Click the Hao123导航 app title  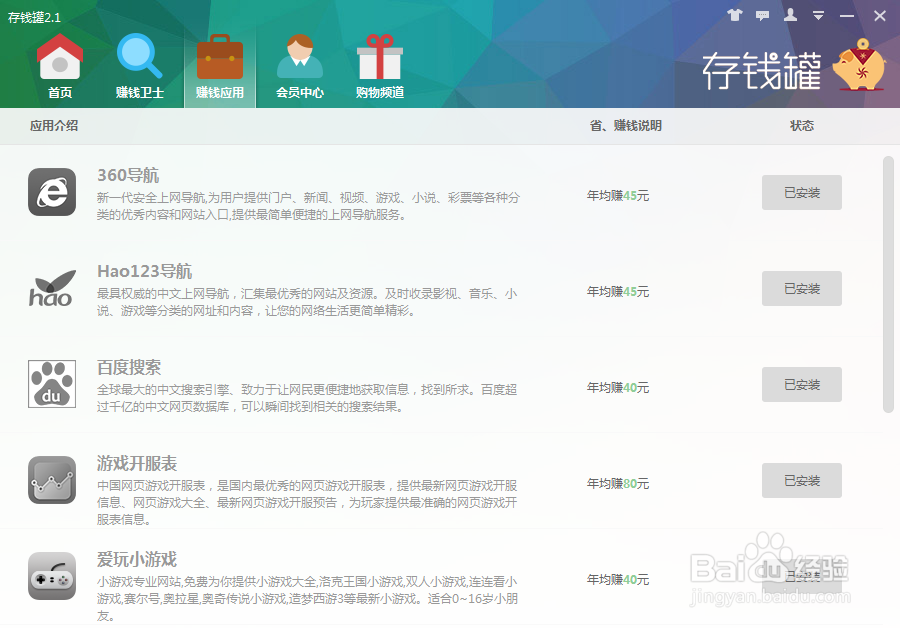coord(145,271)
